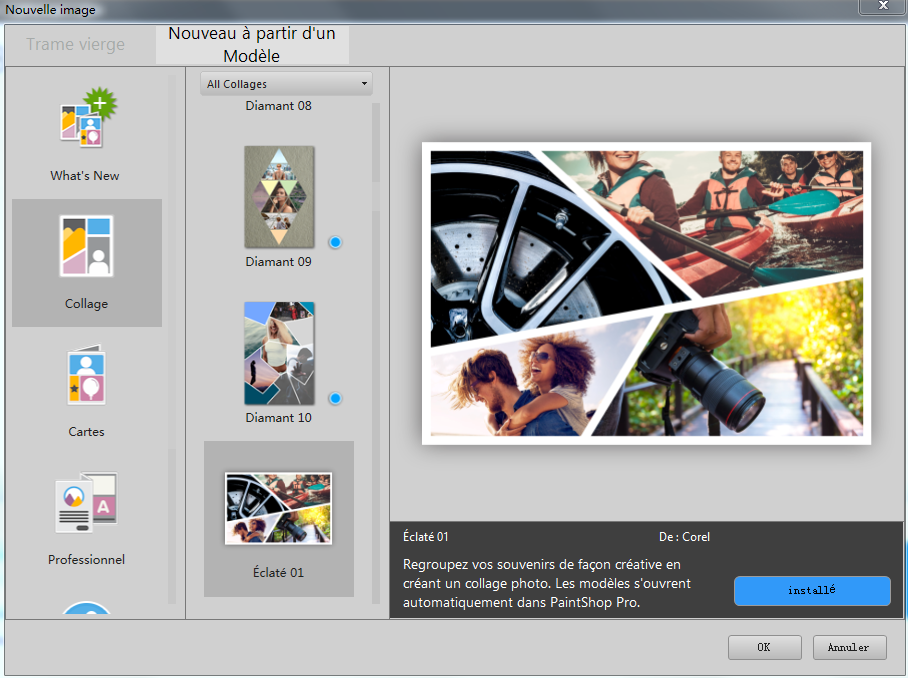
Task: Expand the All Collages dropdown
Action: tap(286, 84)
